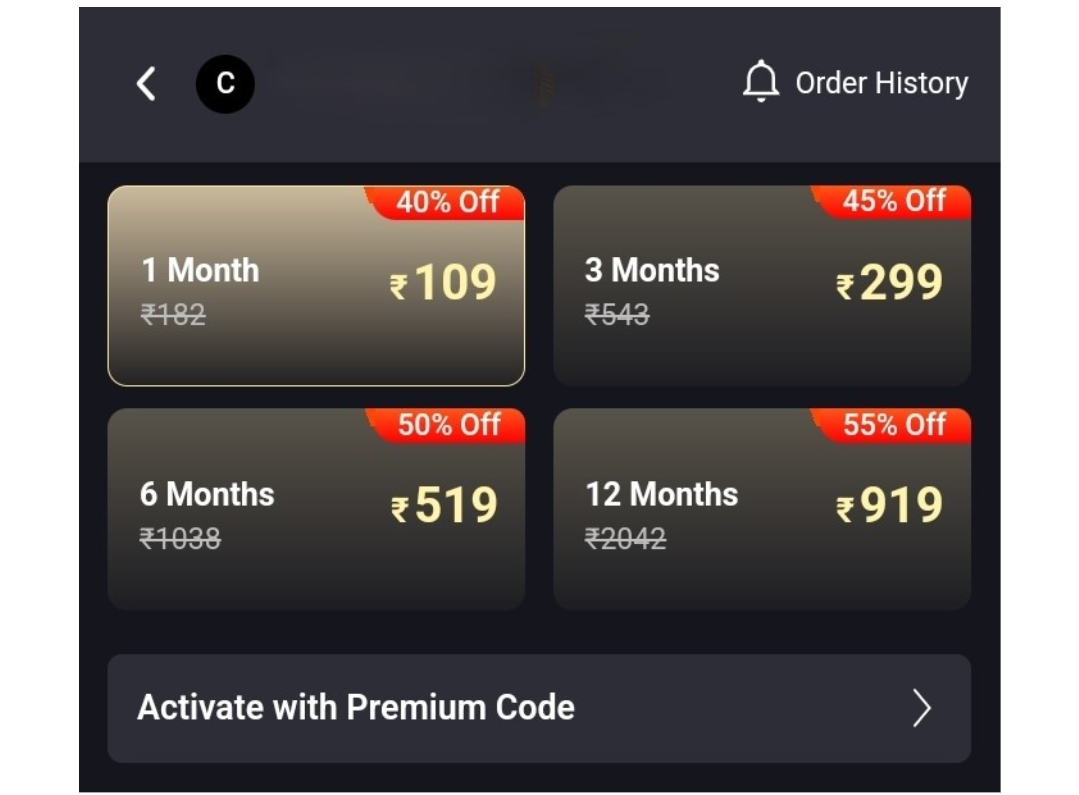Click the 50% Off discount badge
This screenshot has width=1079, height=795.
[448, 425]
